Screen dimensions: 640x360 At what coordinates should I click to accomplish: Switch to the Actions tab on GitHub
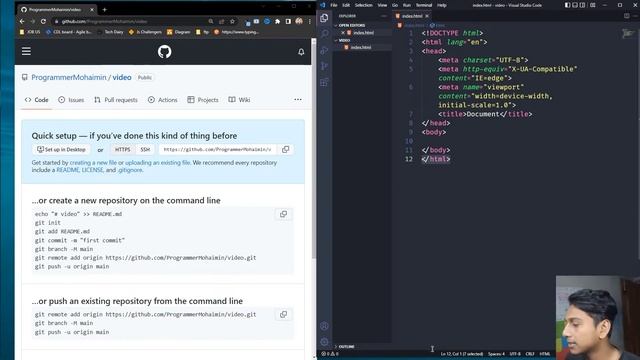pos(162,100)
